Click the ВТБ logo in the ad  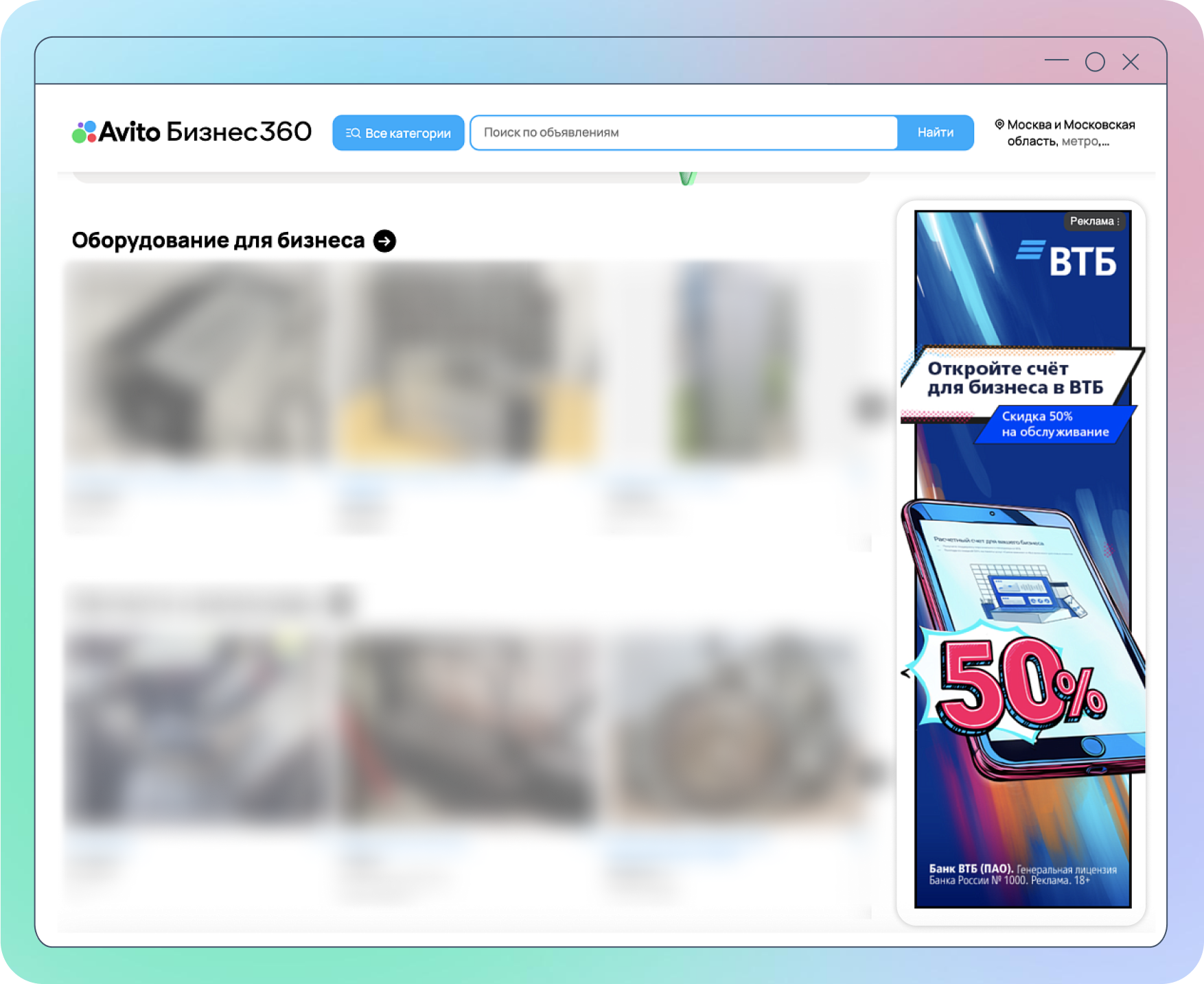1067,259
